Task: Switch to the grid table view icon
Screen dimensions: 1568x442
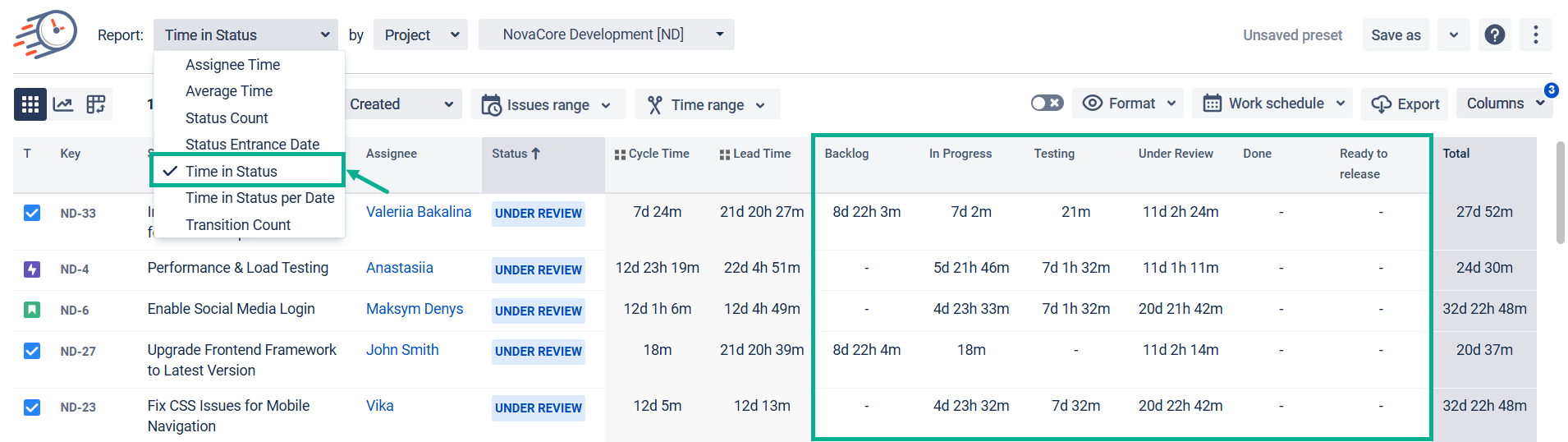Action: click(x=30, y=104)
